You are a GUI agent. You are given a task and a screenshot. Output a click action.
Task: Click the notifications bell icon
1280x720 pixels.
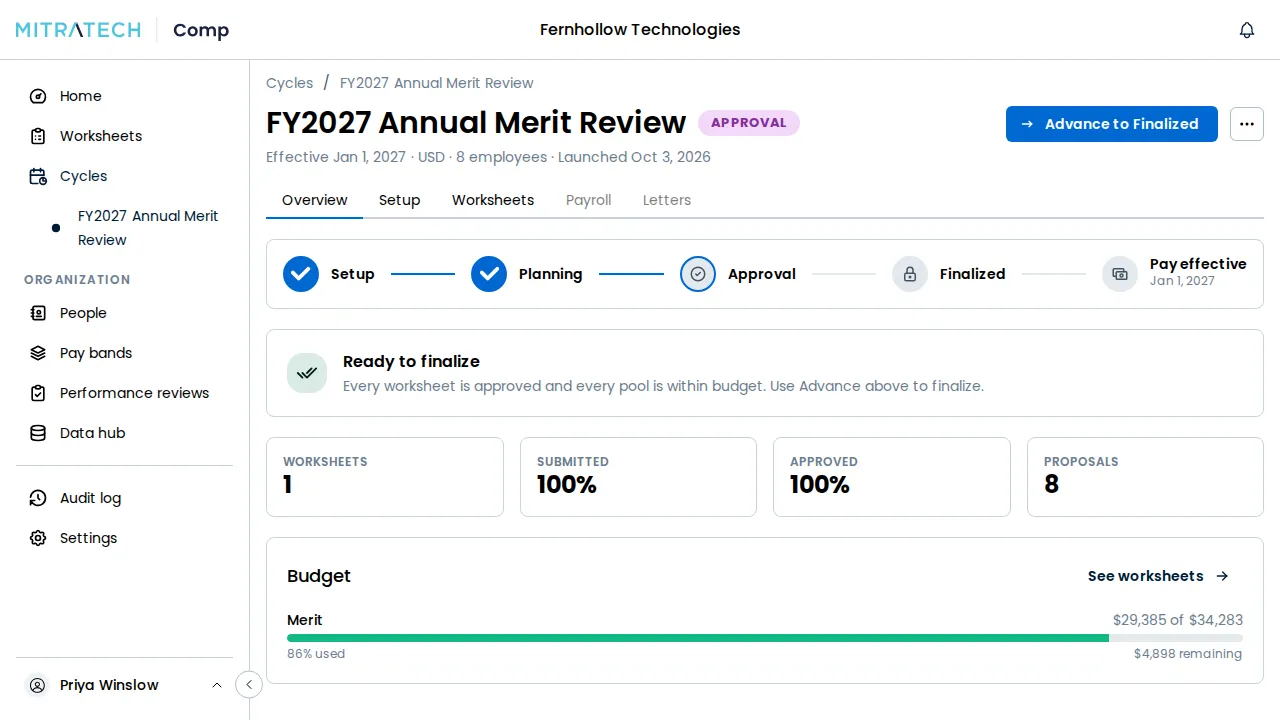(x=1247, y=30)
